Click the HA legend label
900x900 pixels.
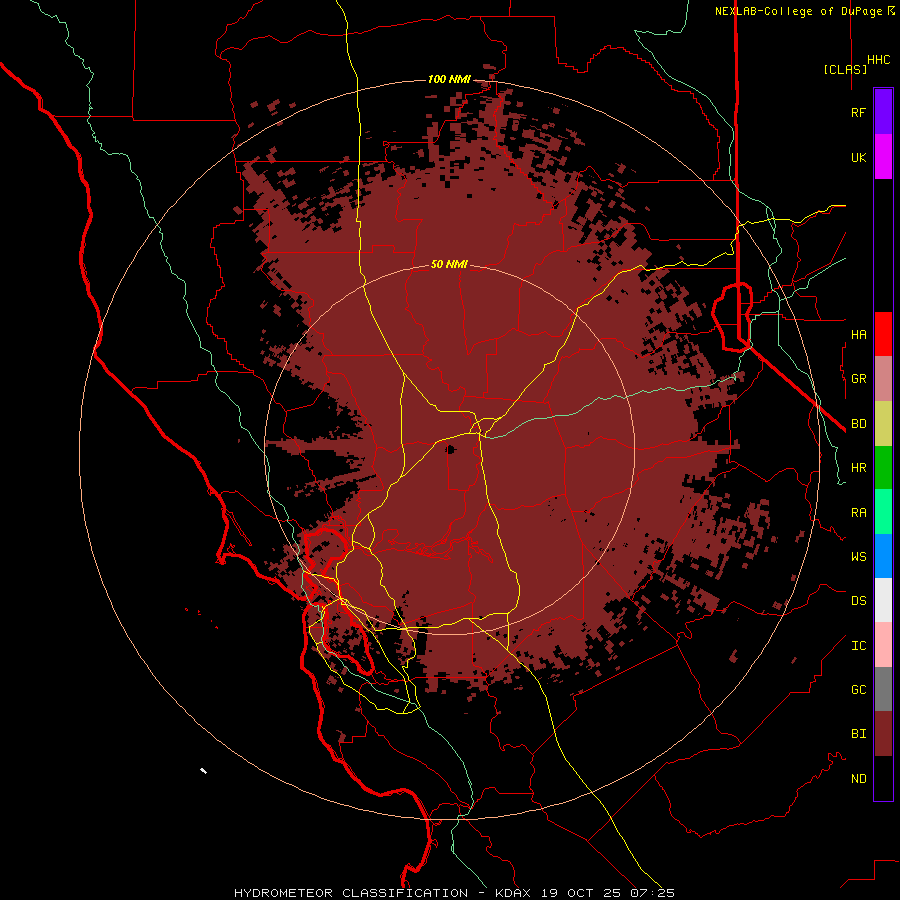pos(858,334)
